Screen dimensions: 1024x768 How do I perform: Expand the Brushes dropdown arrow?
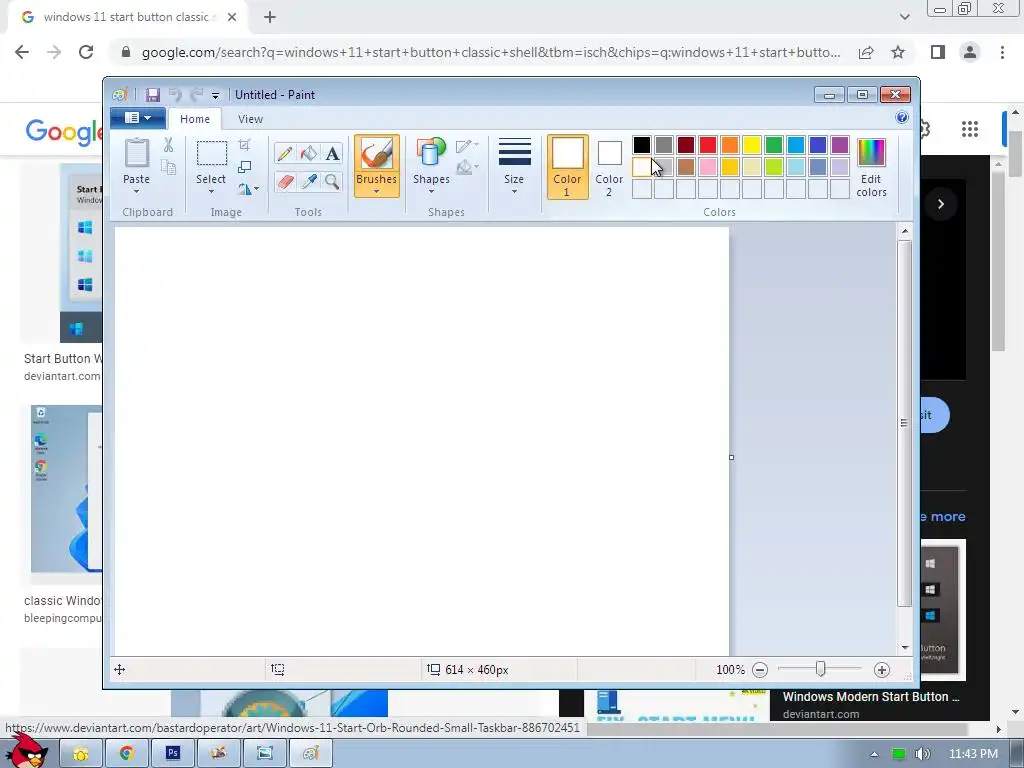coord(377,191)
